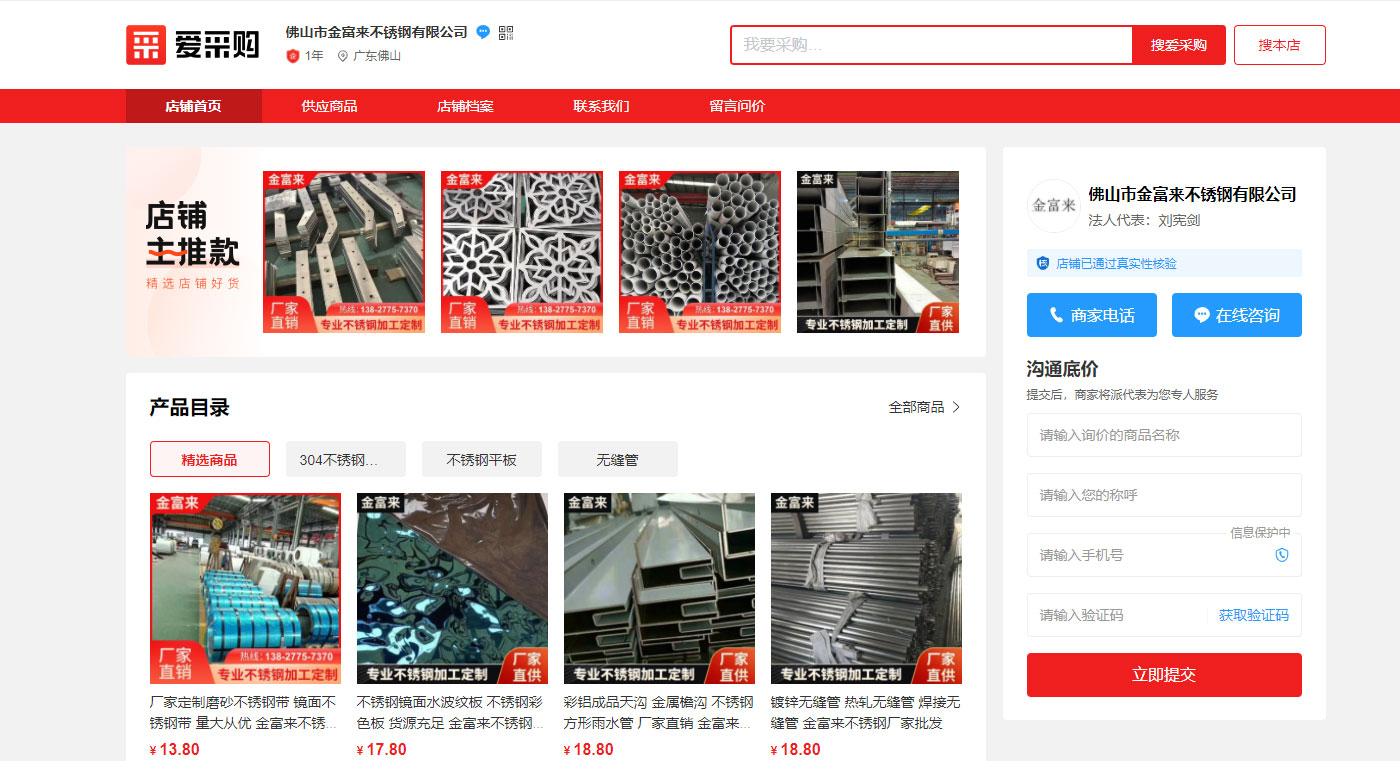Click the ¥17.80 price
Viewport: 1400px width, 761px height.
point(381,750)
